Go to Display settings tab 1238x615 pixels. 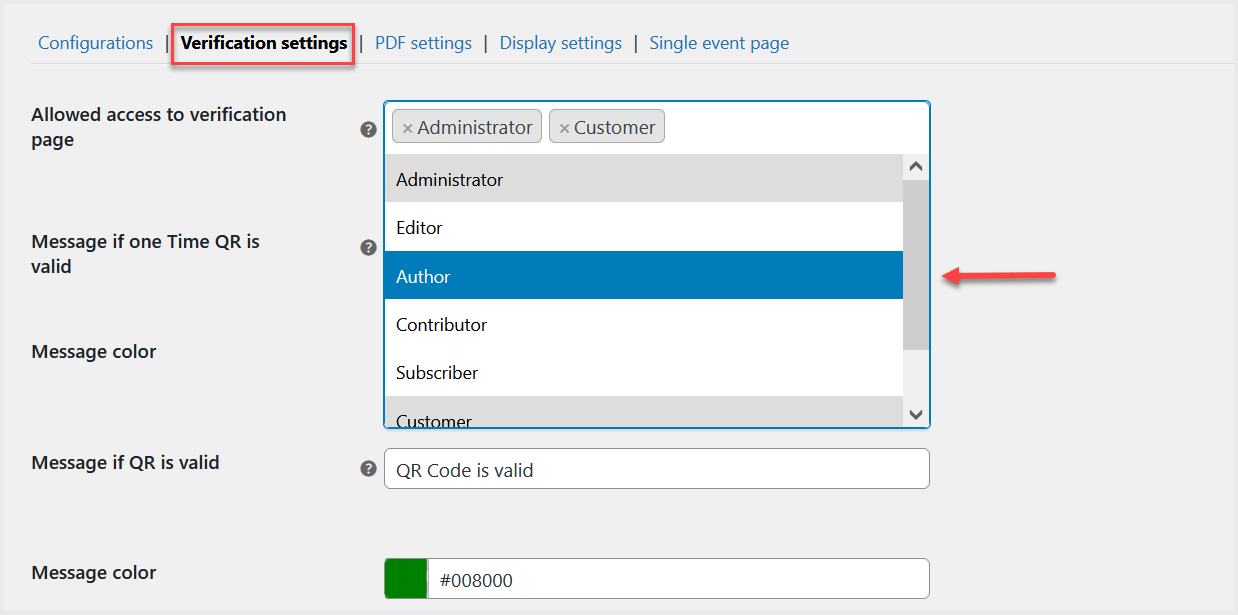click(560, 43)
